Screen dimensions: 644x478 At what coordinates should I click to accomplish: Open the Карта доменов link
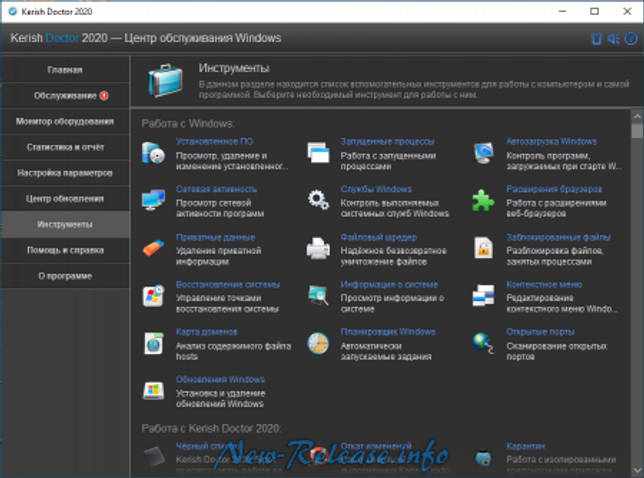pyautogui.click(x=207, y=332)
